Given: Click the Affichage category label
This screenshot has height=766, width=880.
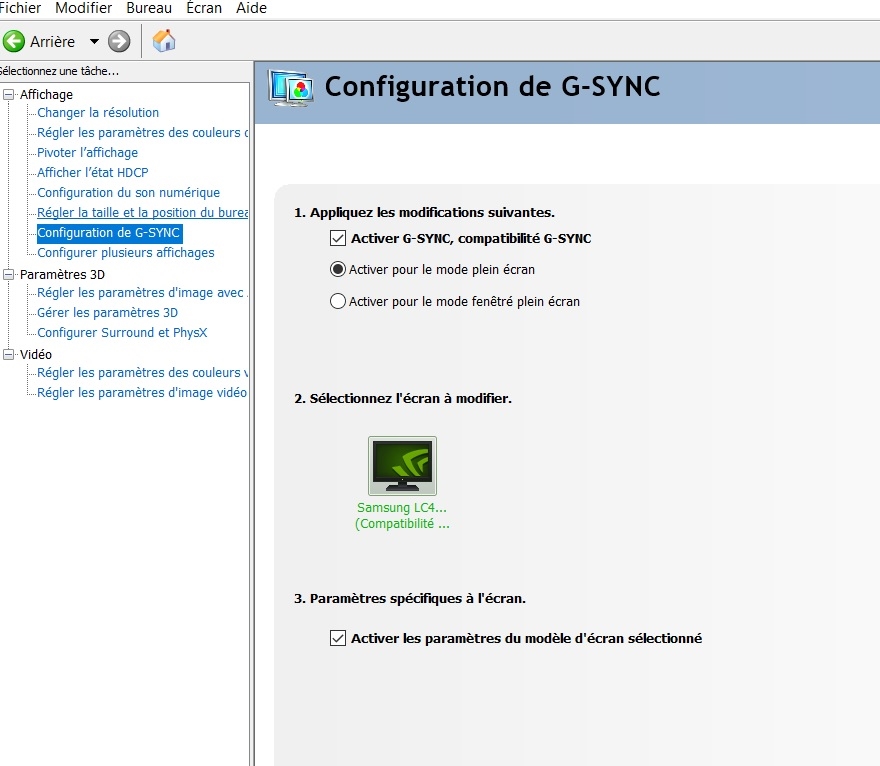Looking at the screenshot, I should pos(46,94).
